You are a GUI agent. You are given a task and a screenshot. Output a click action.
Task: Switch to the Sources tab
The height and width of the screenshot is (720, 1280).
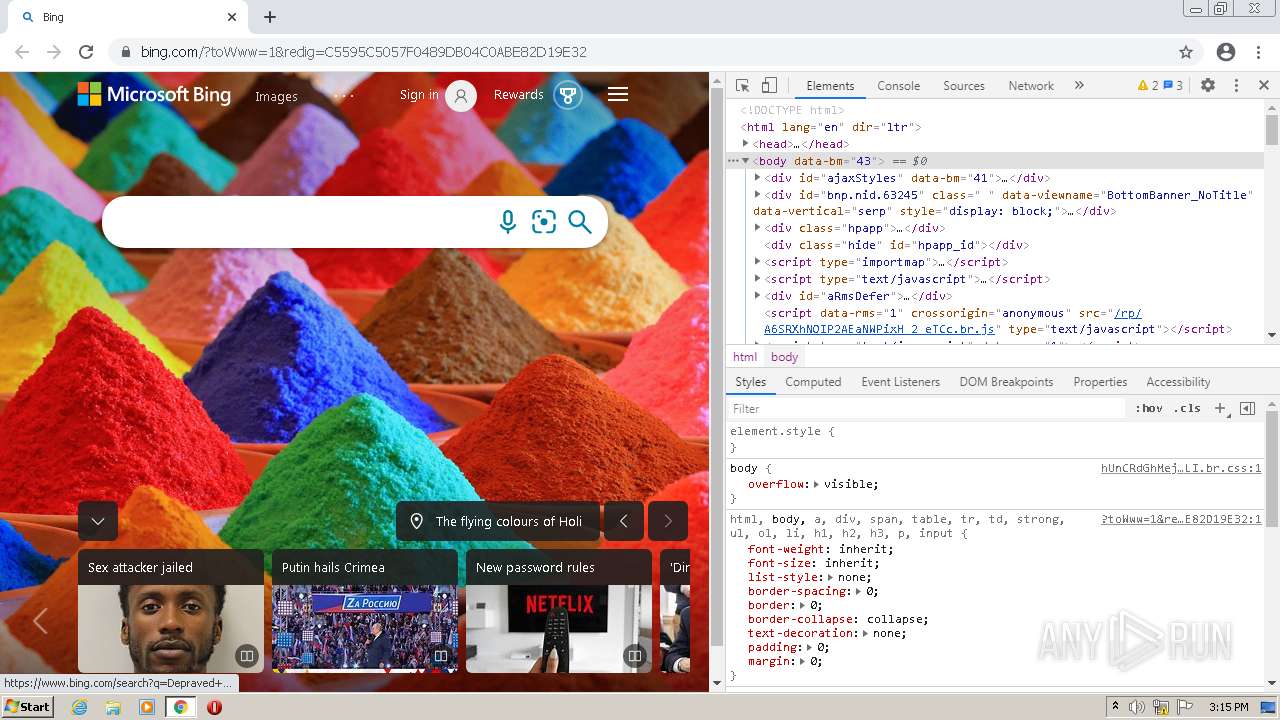[964, 86]
